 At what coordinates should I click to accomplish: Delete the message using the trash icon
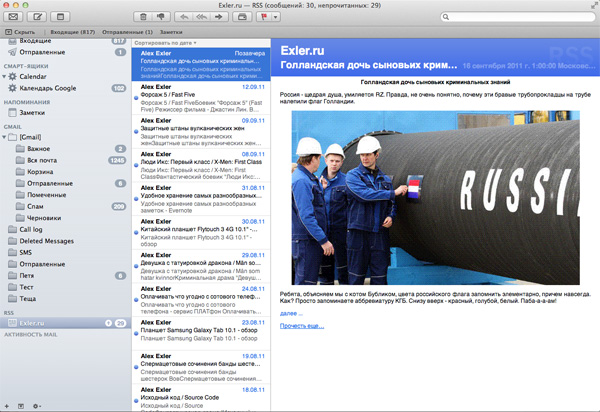(x=145, y=17)
